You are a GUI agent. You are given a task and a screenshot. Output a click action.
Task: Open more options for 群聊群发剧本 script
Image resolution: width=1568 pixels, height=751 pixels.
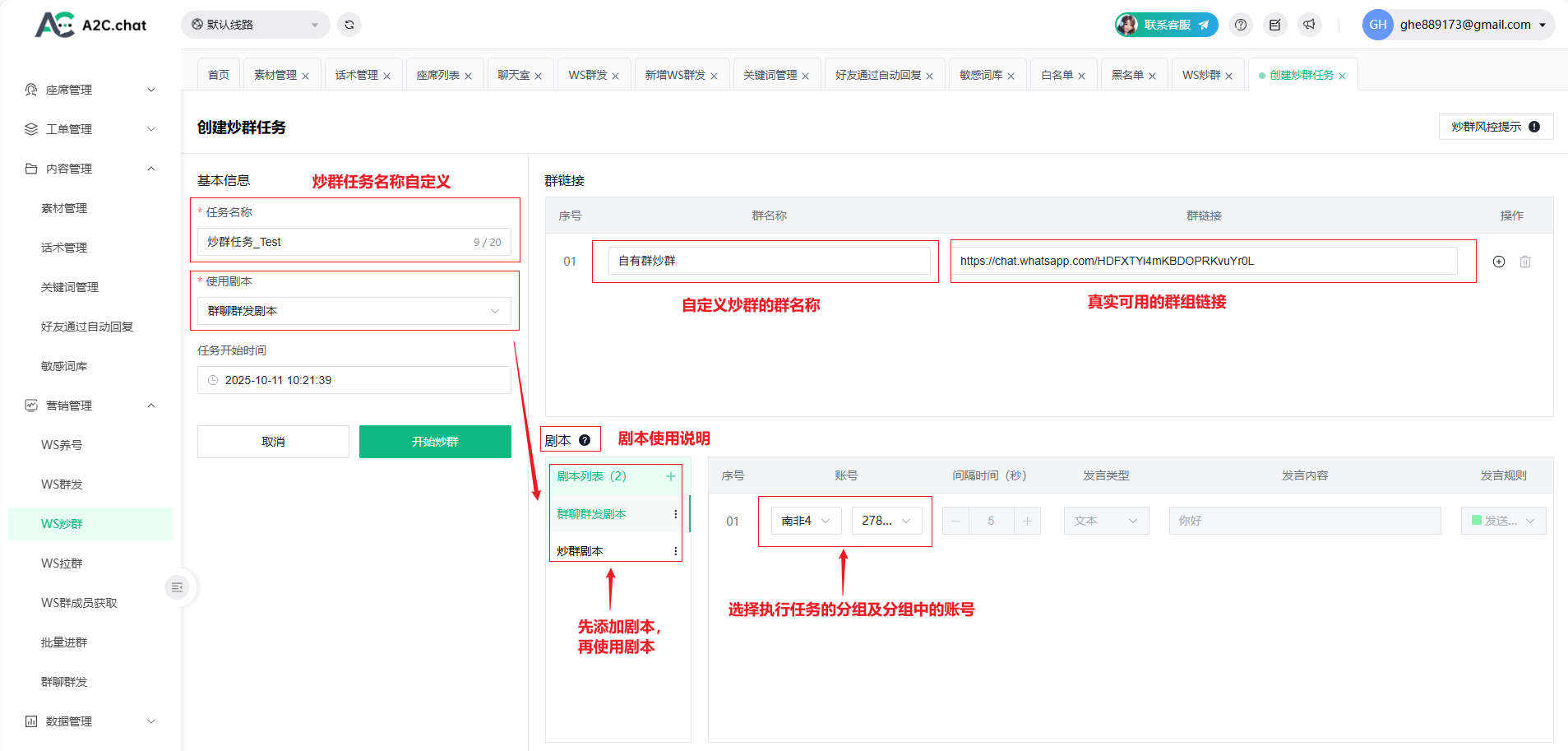pyautogui.click(x=676, y=514)
